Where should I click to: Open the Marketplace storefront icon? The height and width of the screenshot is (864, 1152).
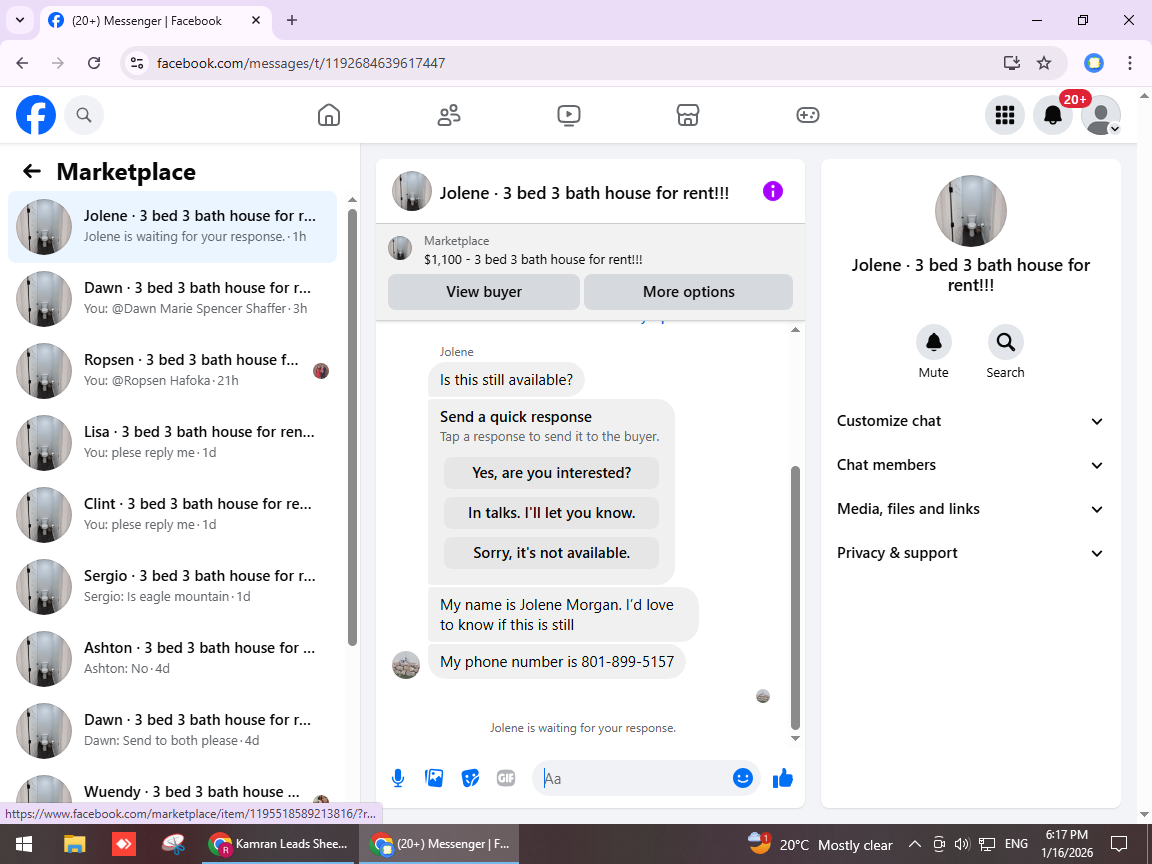(x=688, y=115)
